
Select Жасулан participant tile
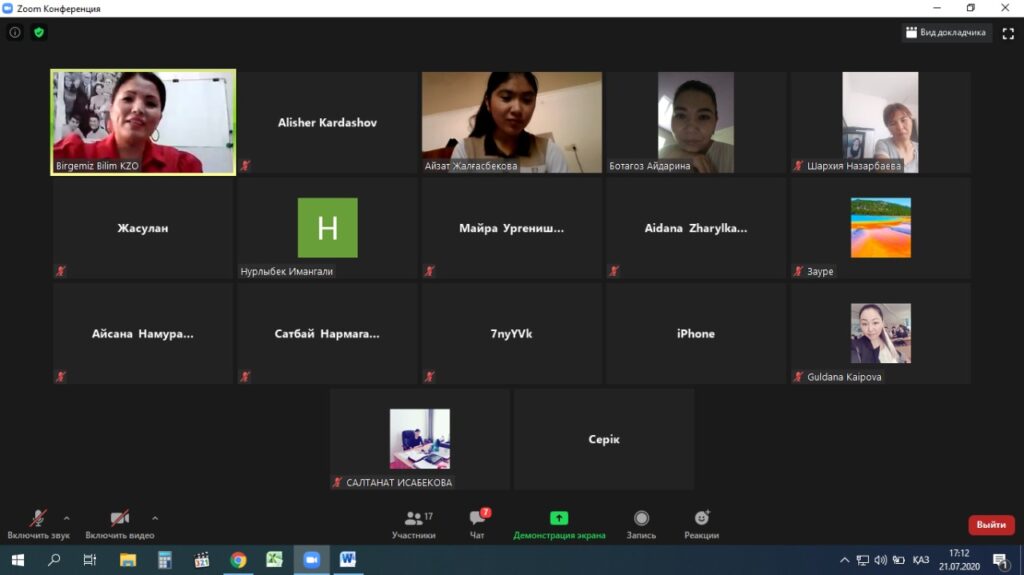point(143,228)
